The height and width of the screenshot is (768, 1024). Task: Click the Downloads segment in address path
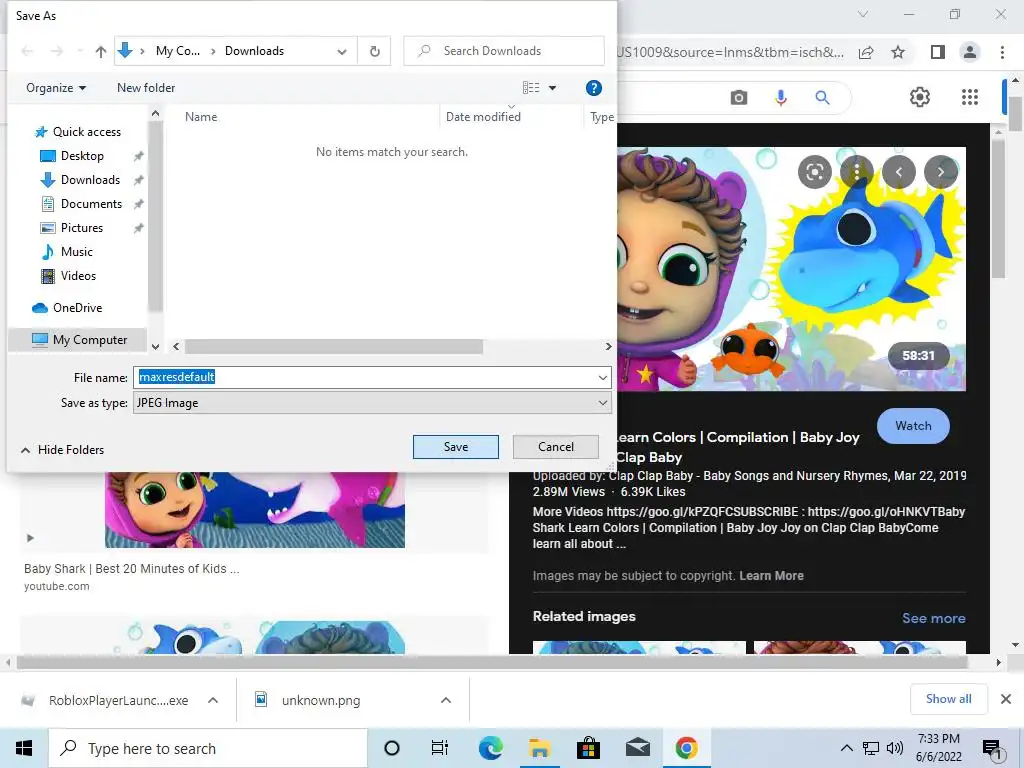tap(254, 52)
